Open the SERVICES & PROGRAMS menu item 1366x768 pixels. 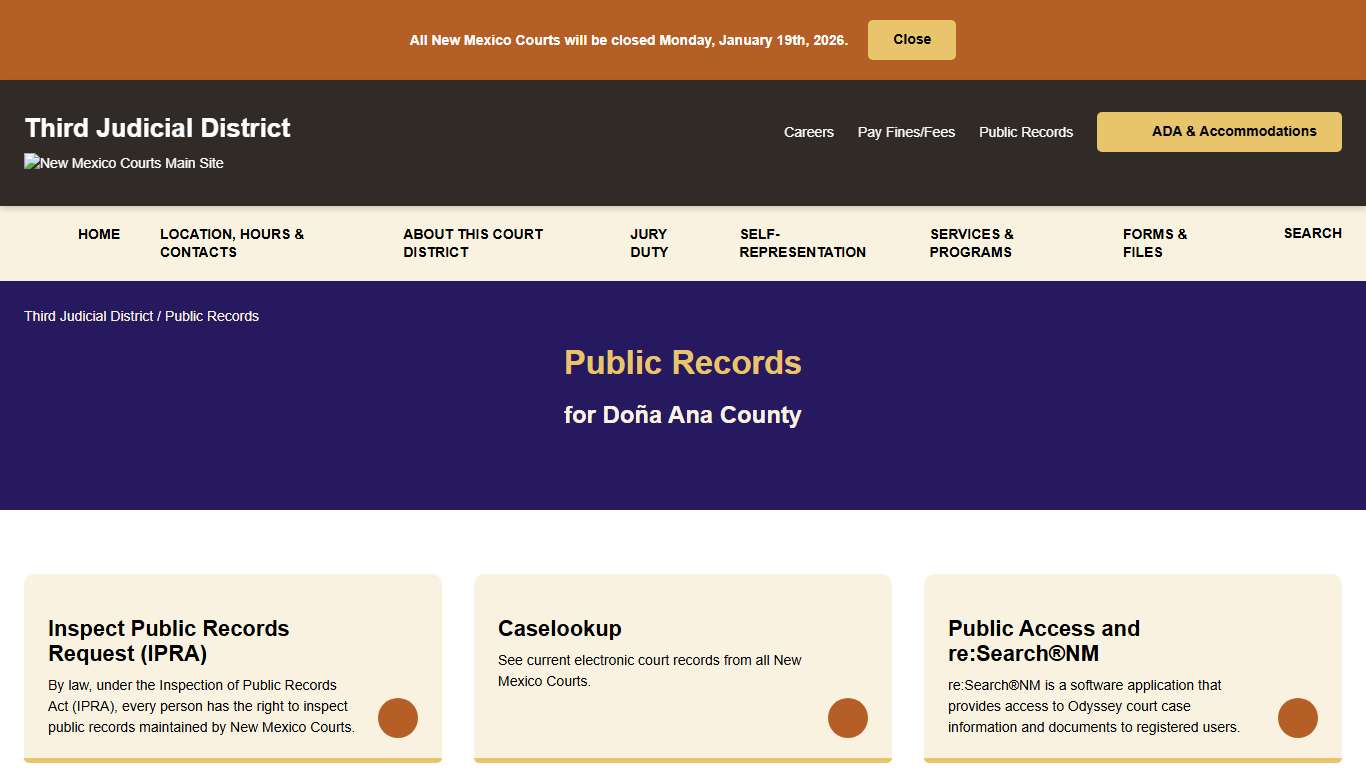971,243
